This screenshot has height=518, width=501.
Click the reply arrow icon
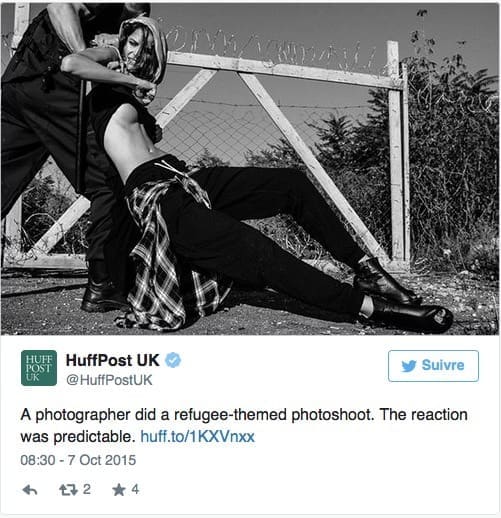[x=29, y=490]
